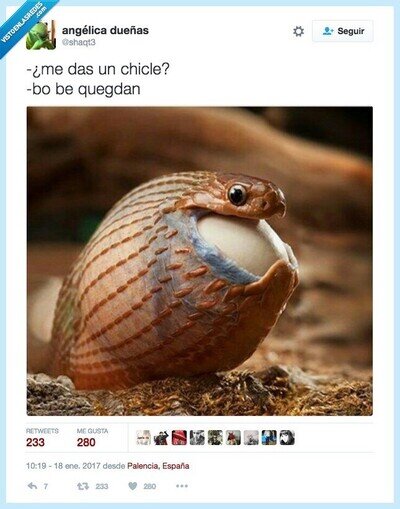Click the reply arrow icon
This screenshot has height=509, width=400.
click(32, 486)
